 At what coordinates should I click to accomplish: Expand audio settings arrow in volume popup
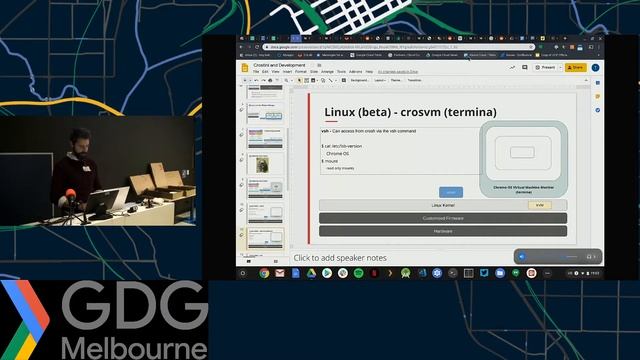[594, 257]
